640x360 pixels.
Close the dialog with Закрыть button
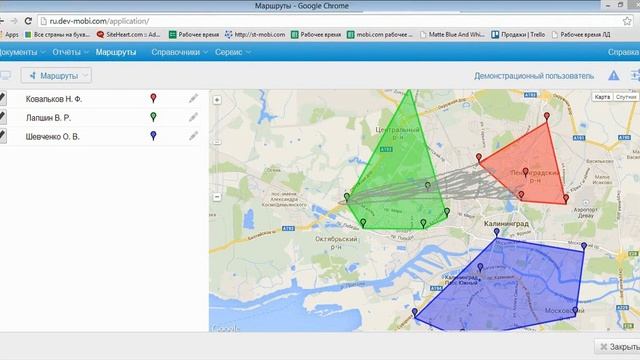(617, 347)
